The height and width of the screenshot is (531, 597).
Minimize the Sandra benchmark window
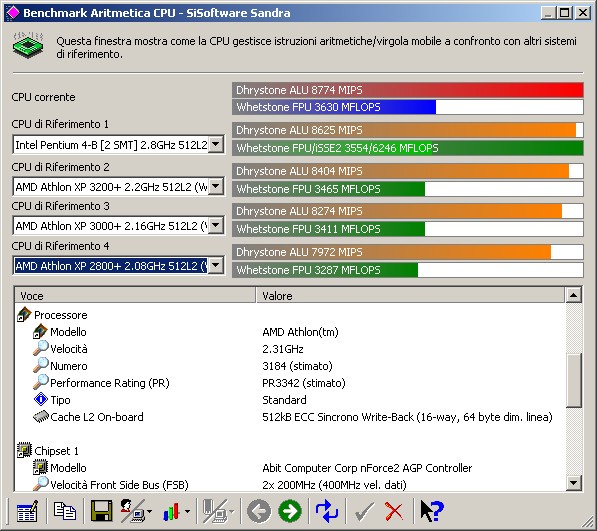(x=548, y=13)
